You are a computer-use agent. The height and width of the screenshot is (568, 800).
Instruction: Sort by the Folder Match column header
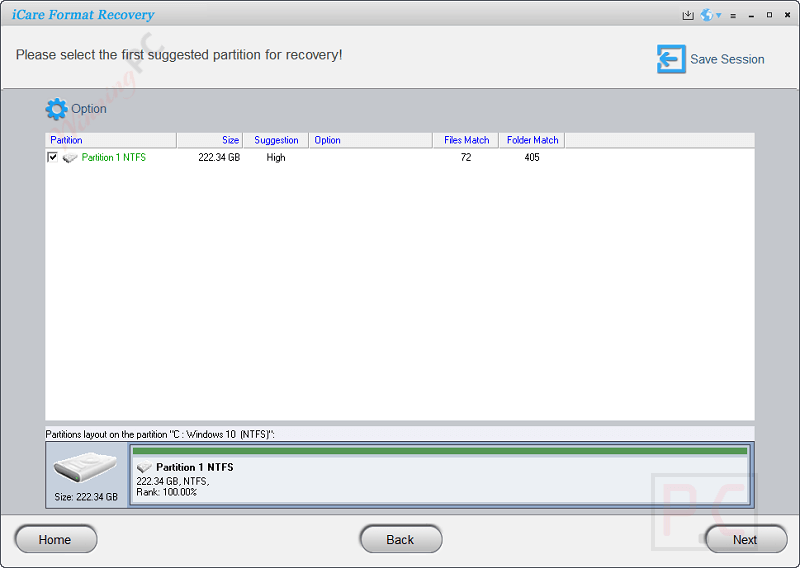(532, 140)
